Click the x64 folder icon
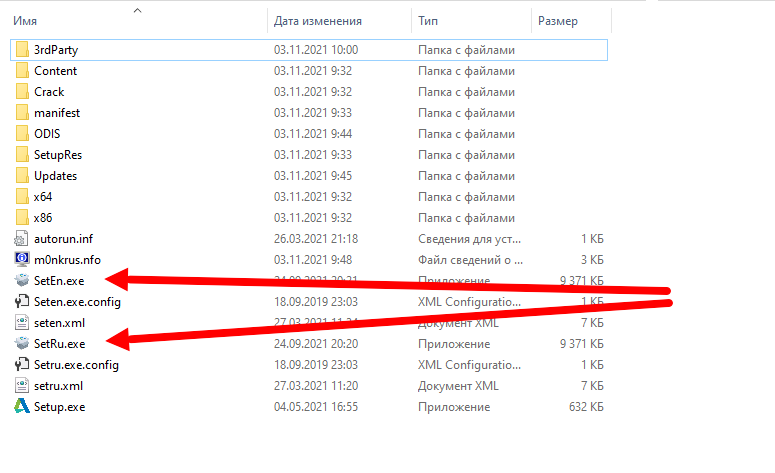The width and height of the screenshot is (775, 473). (x=22, y=197)
